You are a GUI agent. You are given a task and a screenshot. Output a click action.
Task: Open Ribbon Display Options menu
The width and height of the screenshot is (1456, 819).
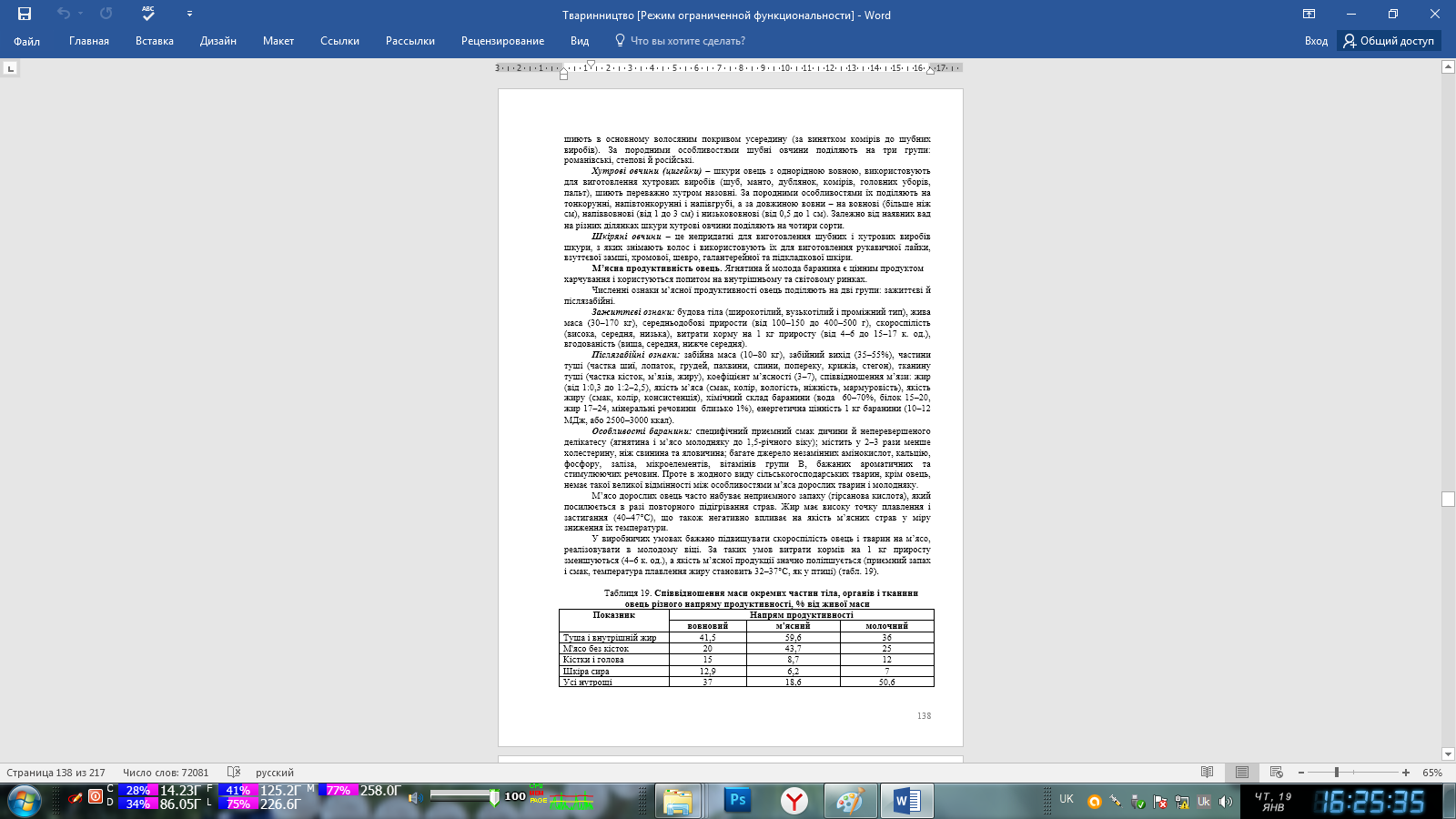[1309, 14]
